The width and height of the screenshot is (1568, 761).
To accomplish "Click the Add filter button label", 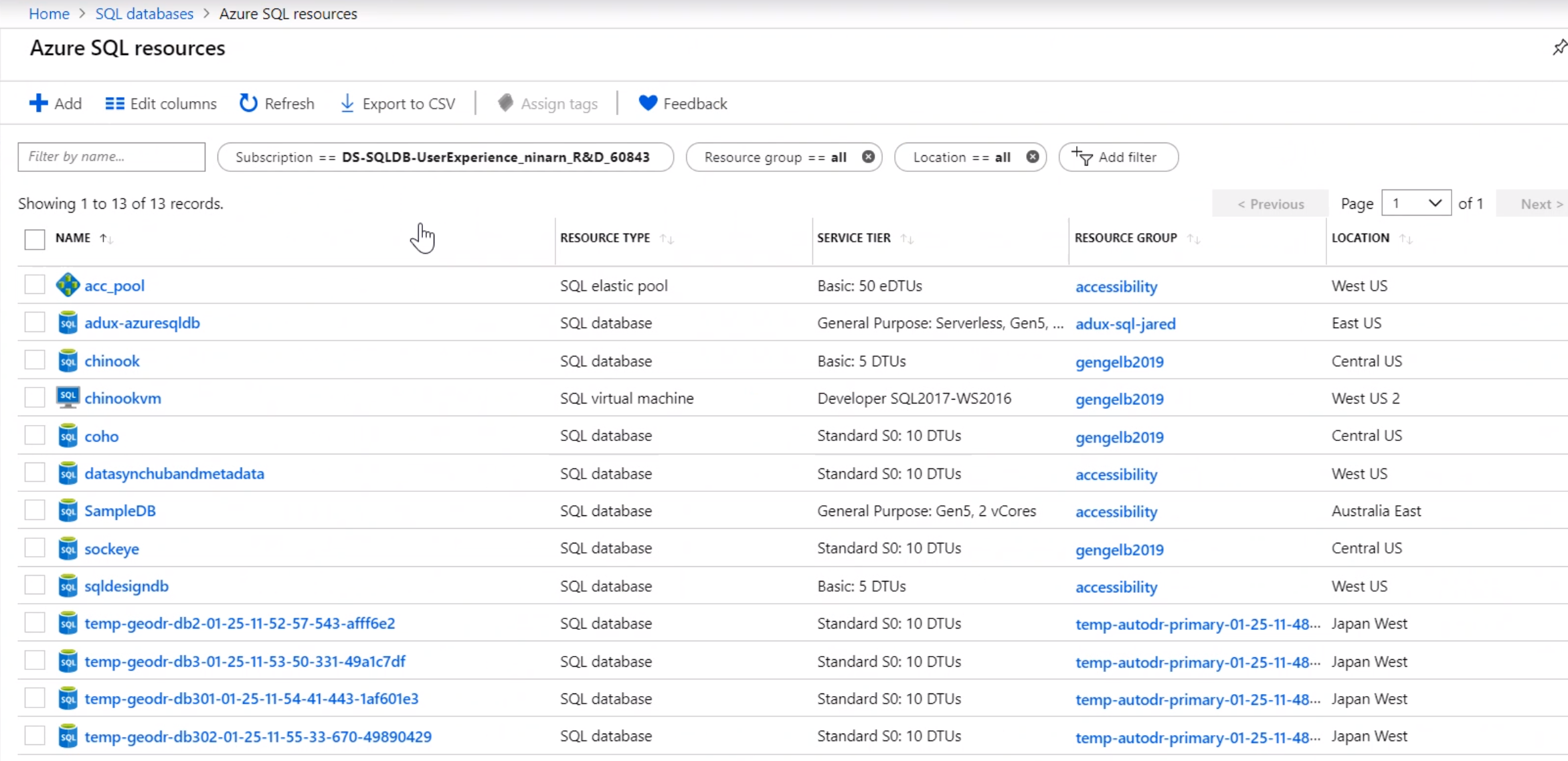I will (1128, 157).
